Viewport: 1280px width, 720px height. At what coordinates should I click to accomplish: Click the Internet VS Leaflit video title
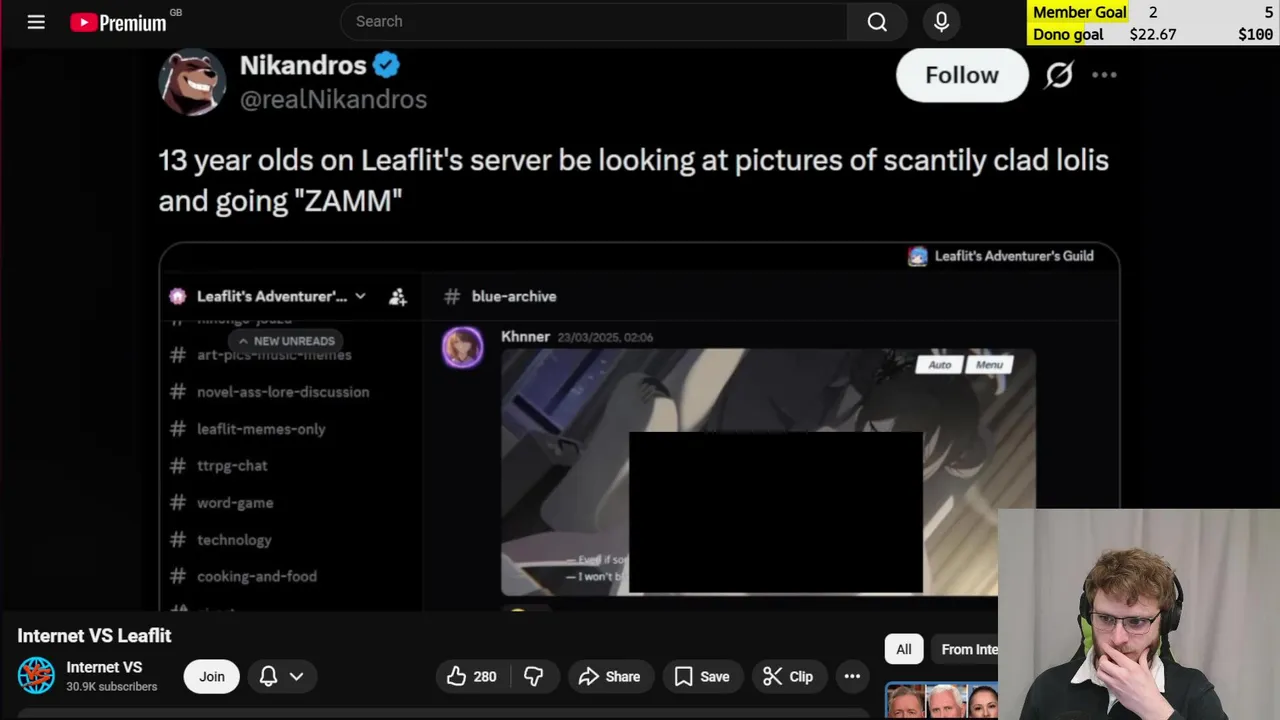pos(94,636)
